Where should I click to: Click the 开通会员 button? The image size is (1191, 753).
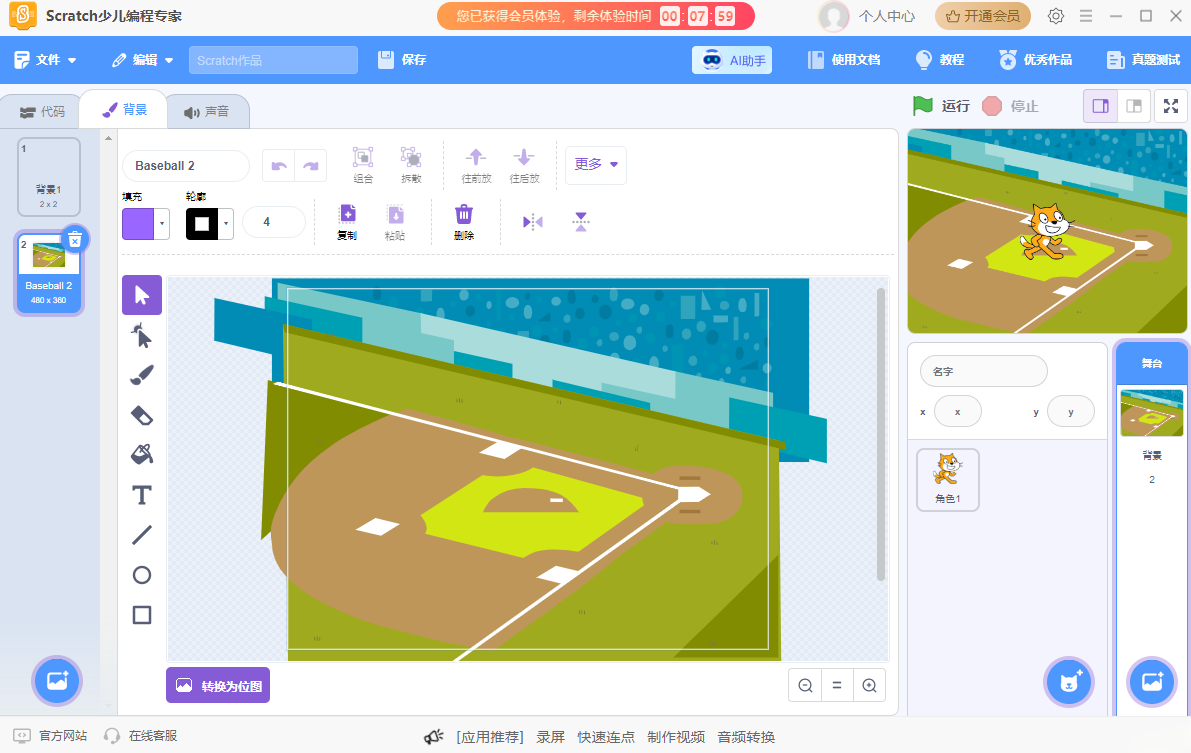click(983, 16)
